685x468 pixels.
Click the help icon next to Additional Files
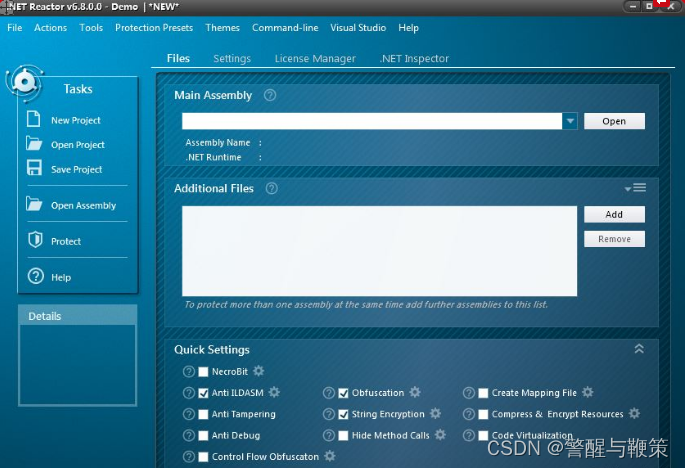point(272,188)
